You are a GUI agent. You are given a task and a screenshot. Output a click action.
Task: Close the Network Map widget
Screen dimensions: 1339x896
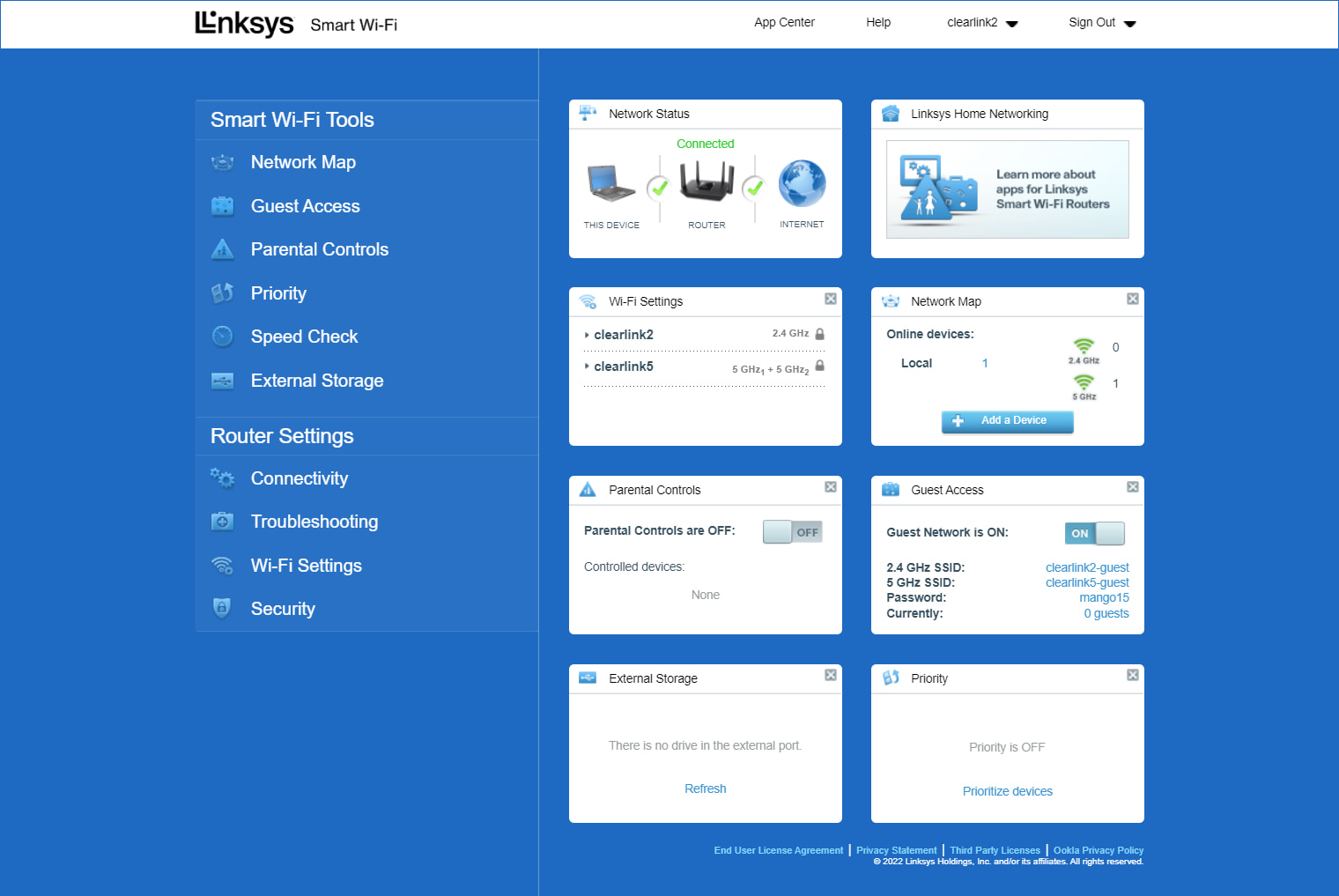pyautogui.click(x=1133, y=299)
